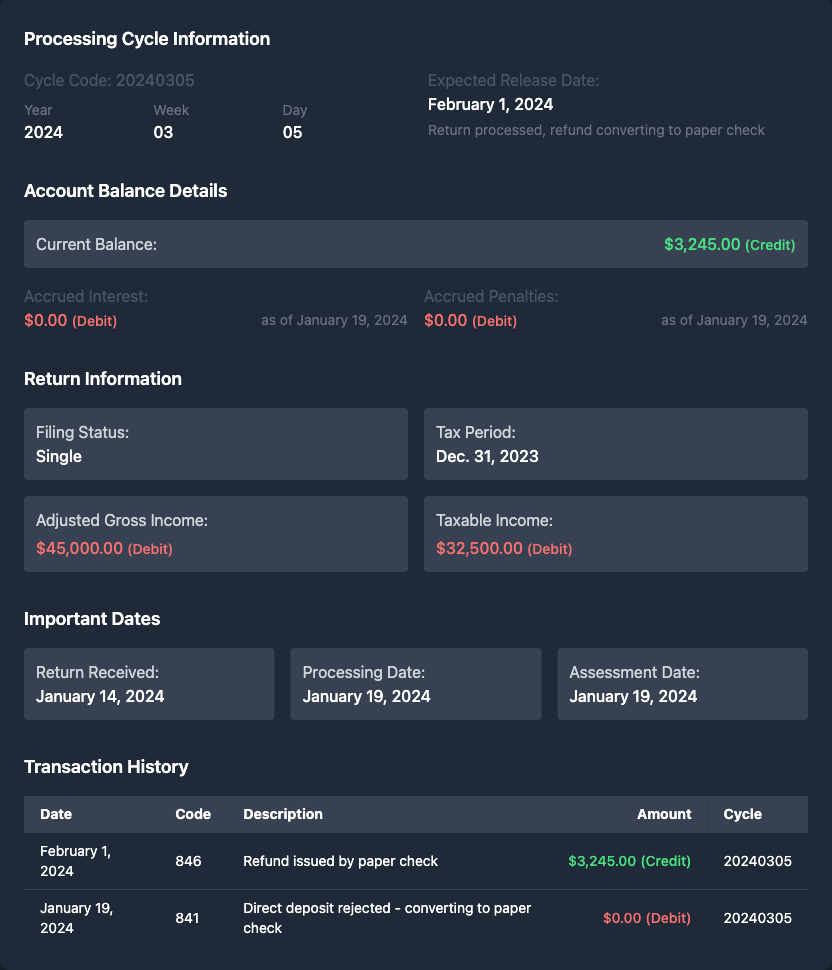Select the Week value 03
832x970 pixels.
click(163, 132)
